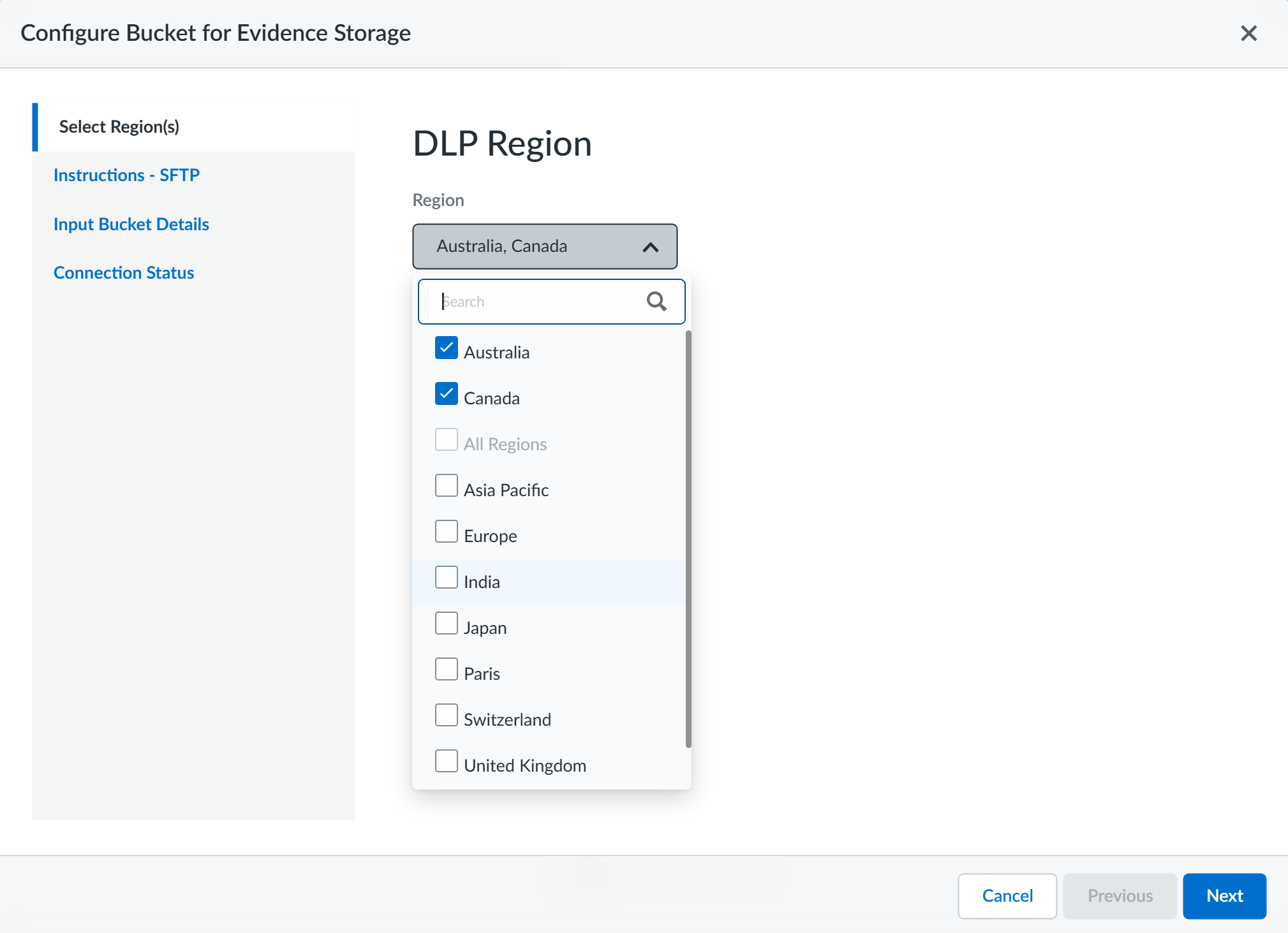
Task: Enable the Europe region checkbox
Action: 447,532
